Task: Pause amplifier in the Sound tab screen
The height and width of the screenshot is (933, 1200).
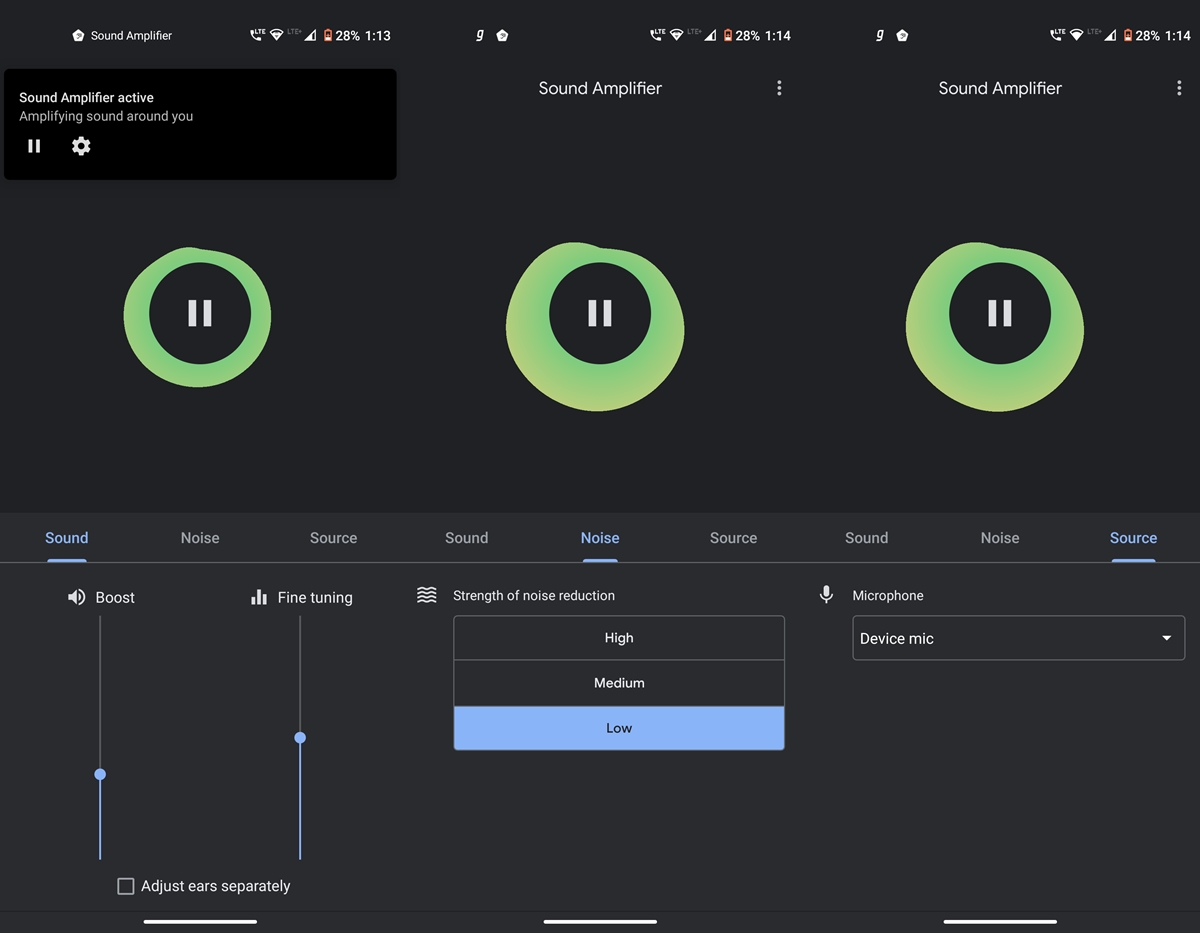Action: click(200, 313)
